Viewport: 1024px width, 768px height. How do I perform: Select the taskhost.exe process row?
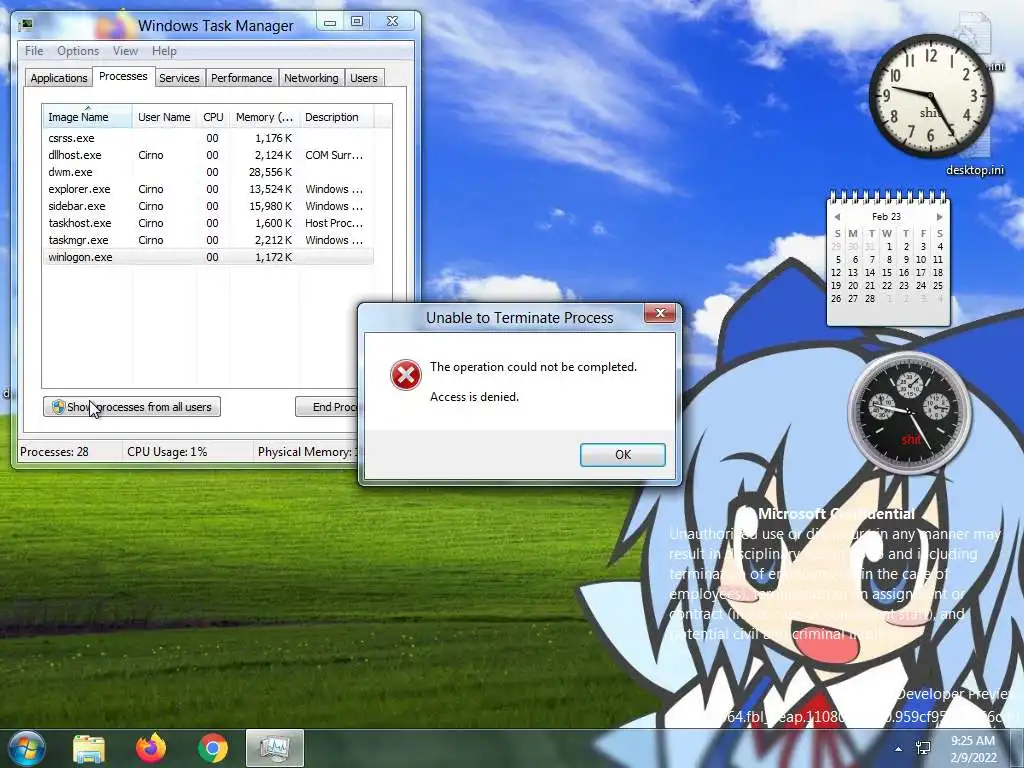[208, 223]
